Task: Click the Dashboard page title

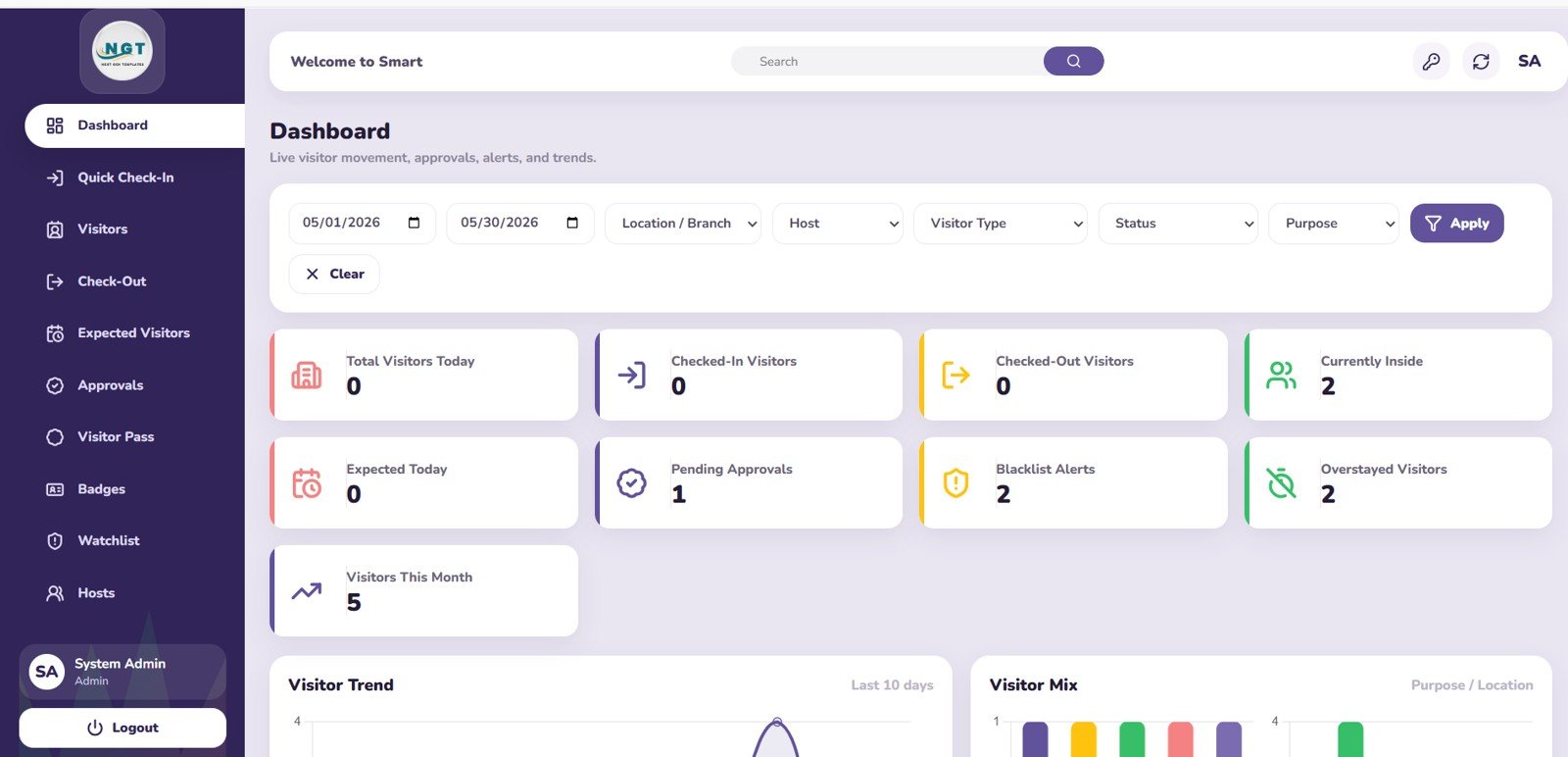Action: click(329, 131)
